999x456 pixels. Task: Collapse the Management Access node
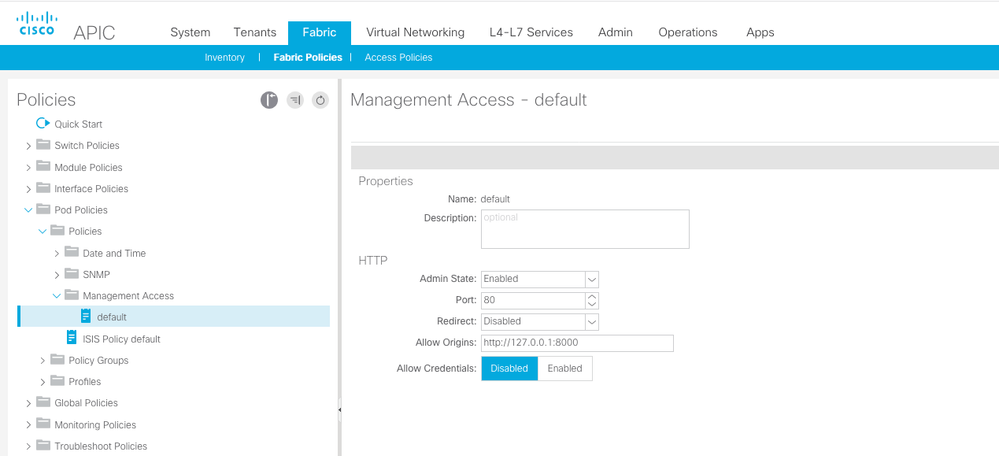click(57, 296)
